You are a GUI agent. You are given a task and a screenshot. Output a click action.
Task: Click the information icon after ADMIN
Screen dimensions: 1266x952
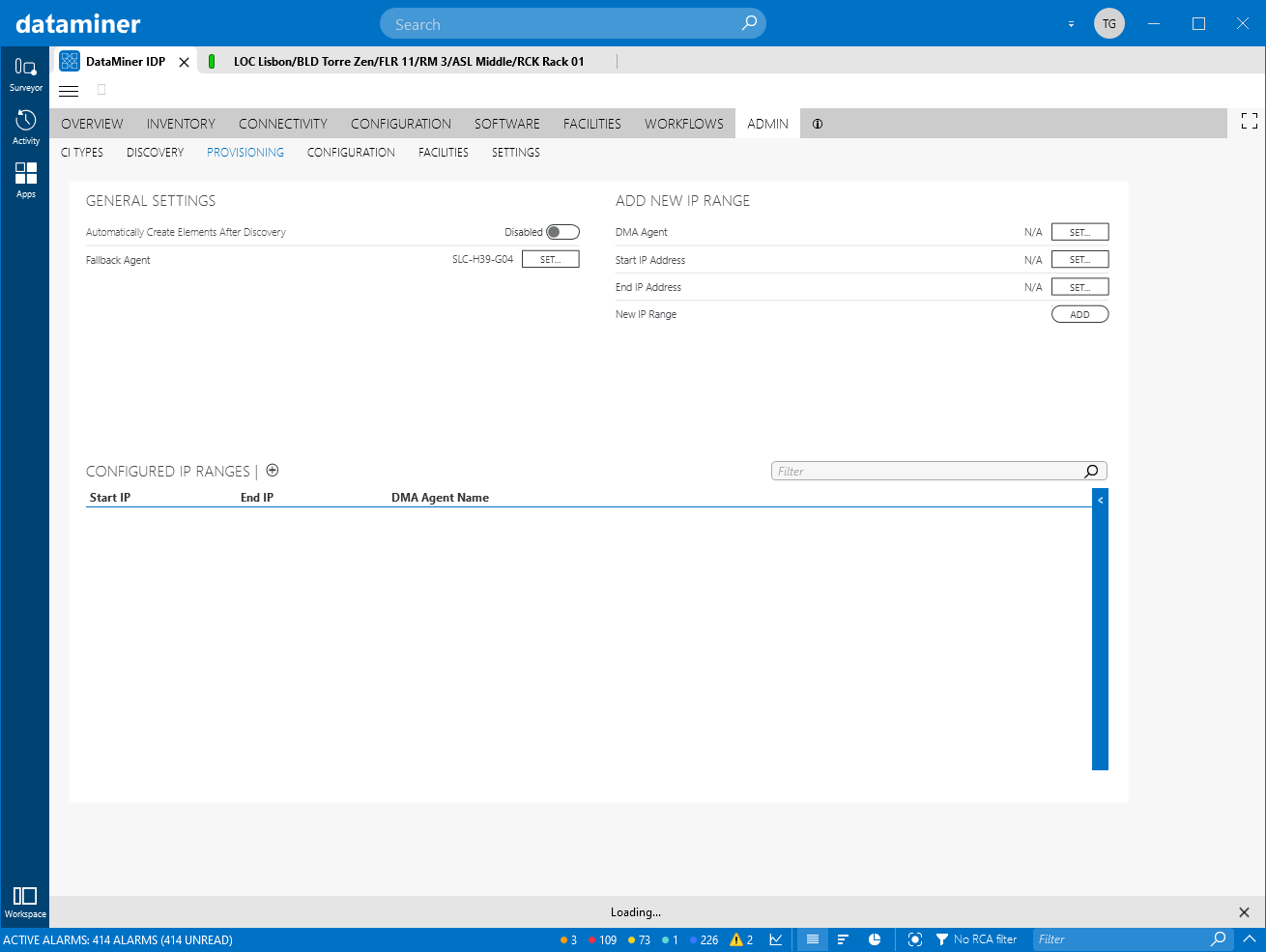818,124
